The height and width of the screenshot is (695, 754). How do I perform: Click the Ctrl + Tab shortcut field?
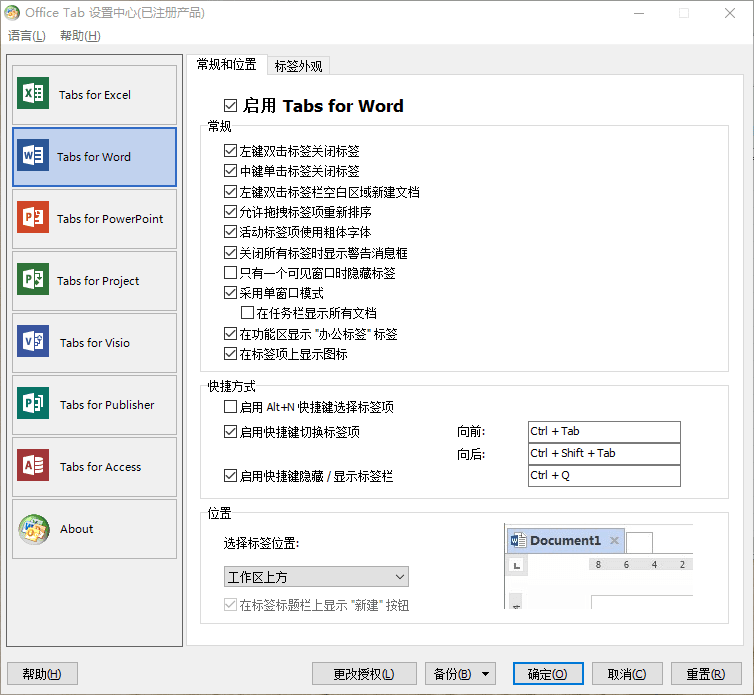click(x=604, y=431)
